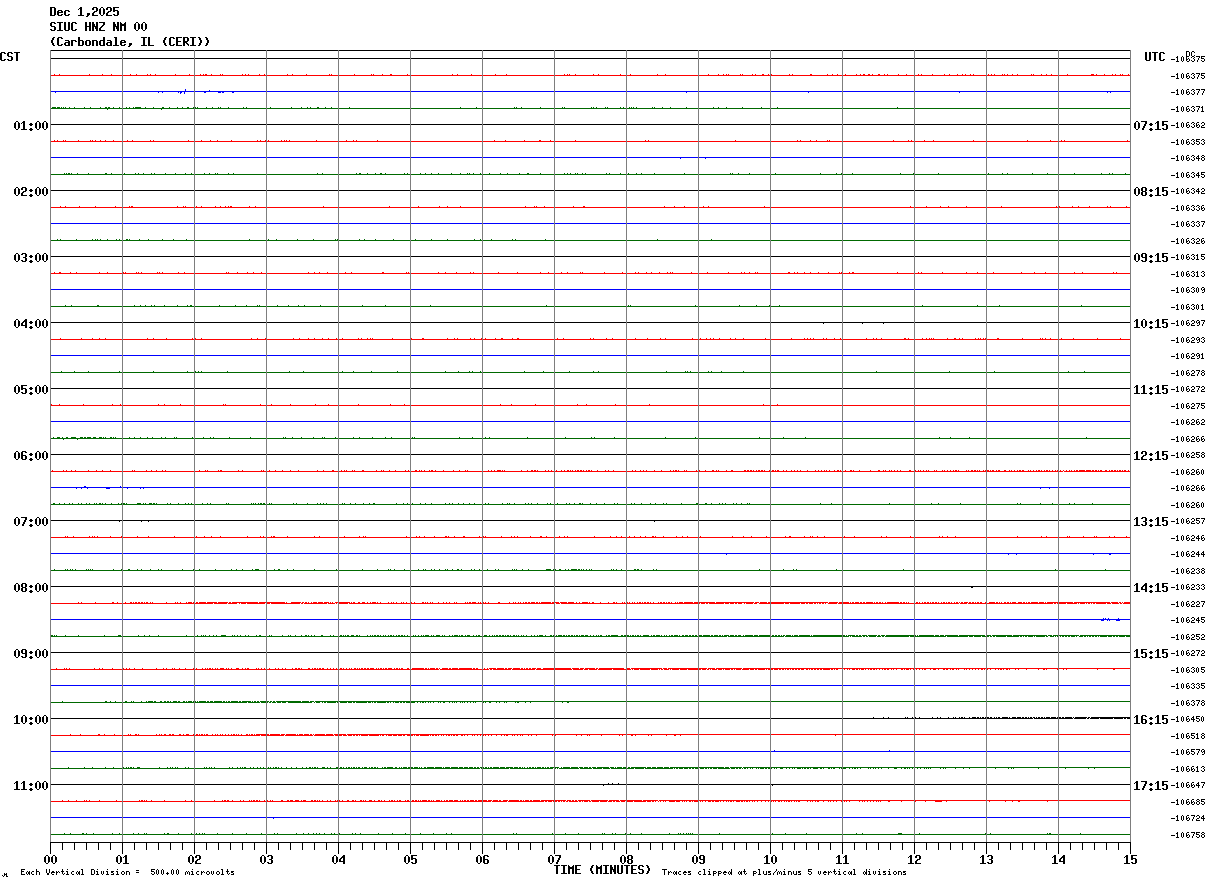
Task: Click the 10 minute axis tick label
Action: [x=771, y=859]
